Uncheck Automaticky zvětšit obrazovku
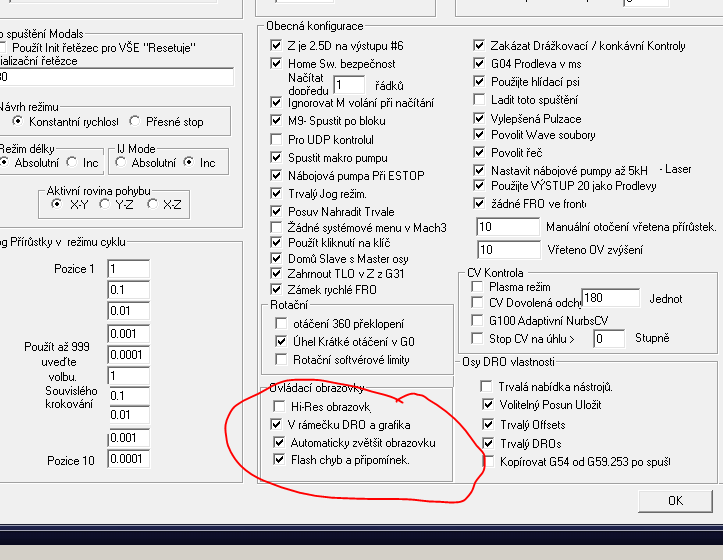The image size is (723, 560). (280, 442)
